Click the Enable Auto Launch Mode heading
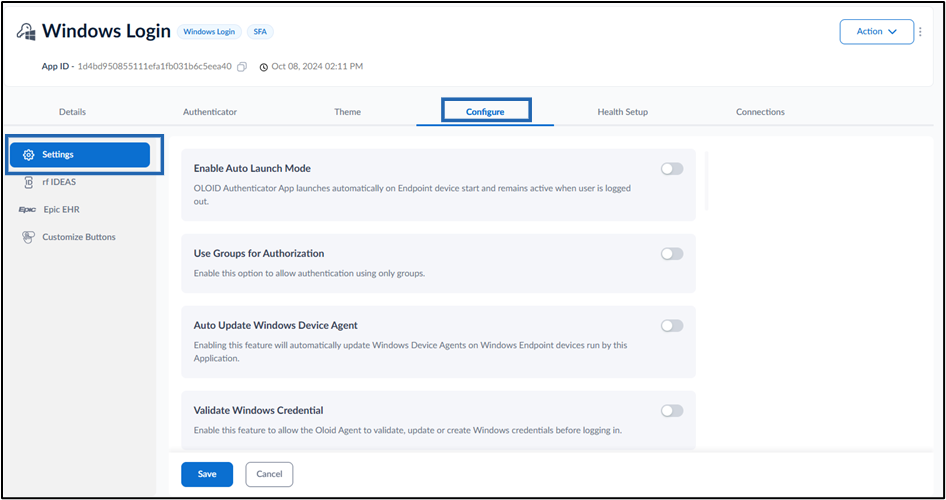946x500 pixels. (x=252, y=168)
